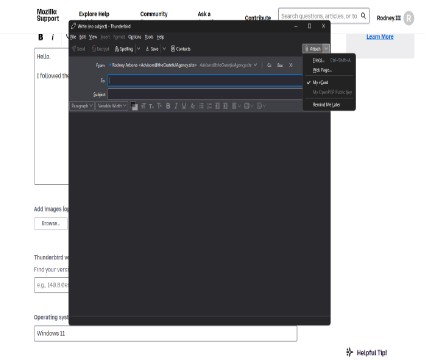The width and height of the screenshot is (425, 361).
Task: Open the Edit menu
Action: click(83, 37)
